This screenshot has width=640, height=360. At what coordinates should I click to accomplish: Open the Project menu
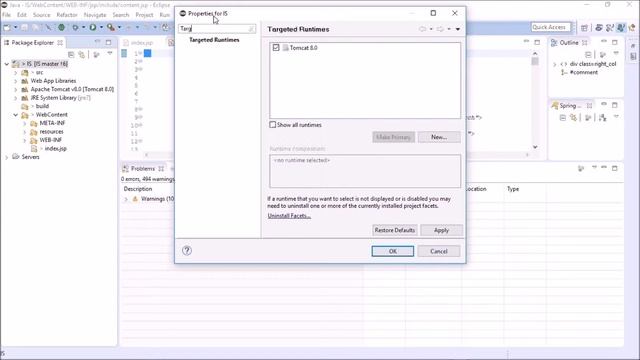coord(144,15)
